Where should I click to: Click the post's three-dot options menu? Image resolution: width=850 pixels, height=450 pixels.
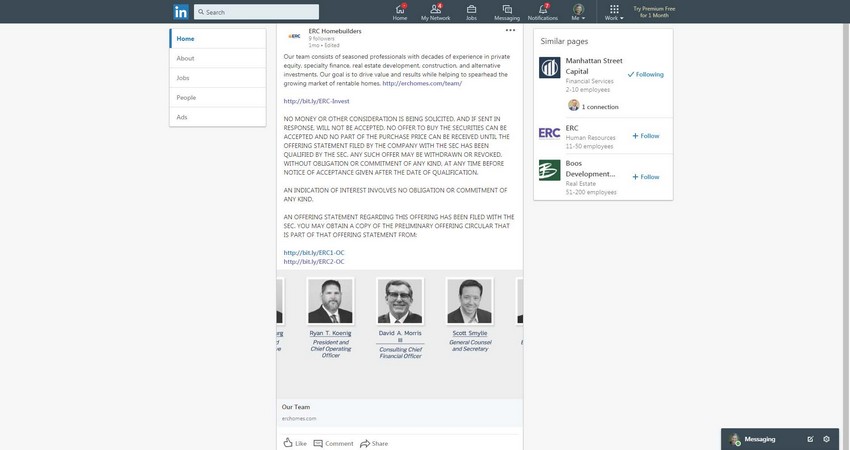tap(511, 31)
